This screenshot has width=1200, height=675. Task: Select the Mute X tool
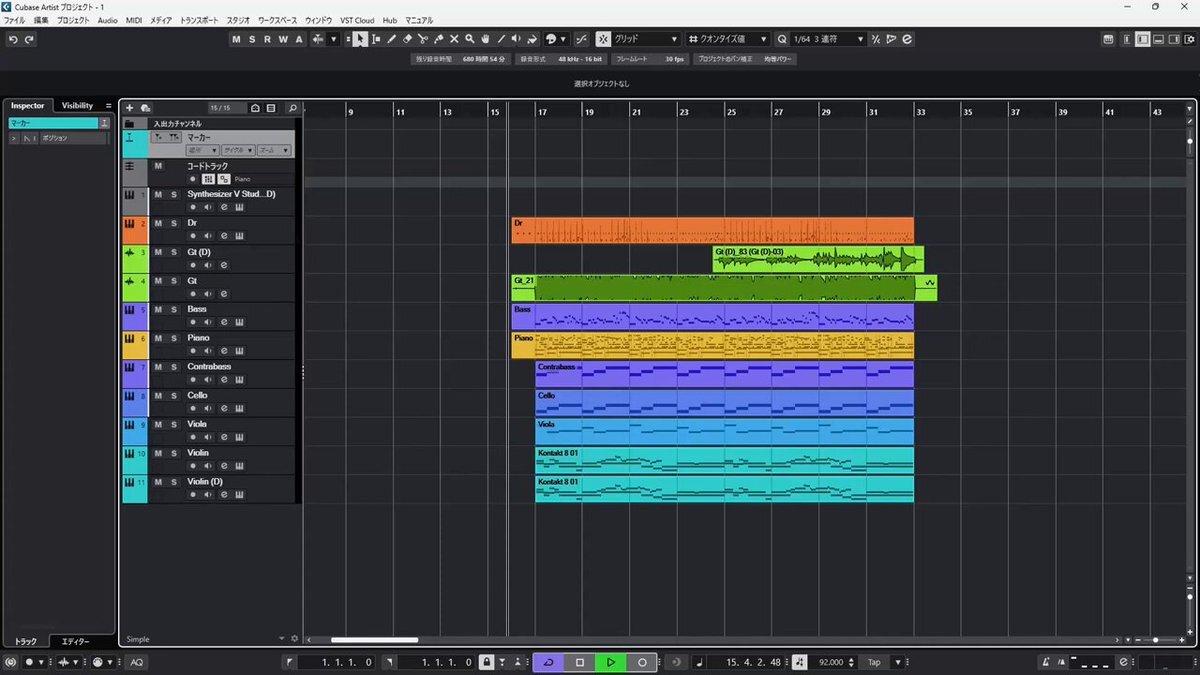tap(454, 39)
